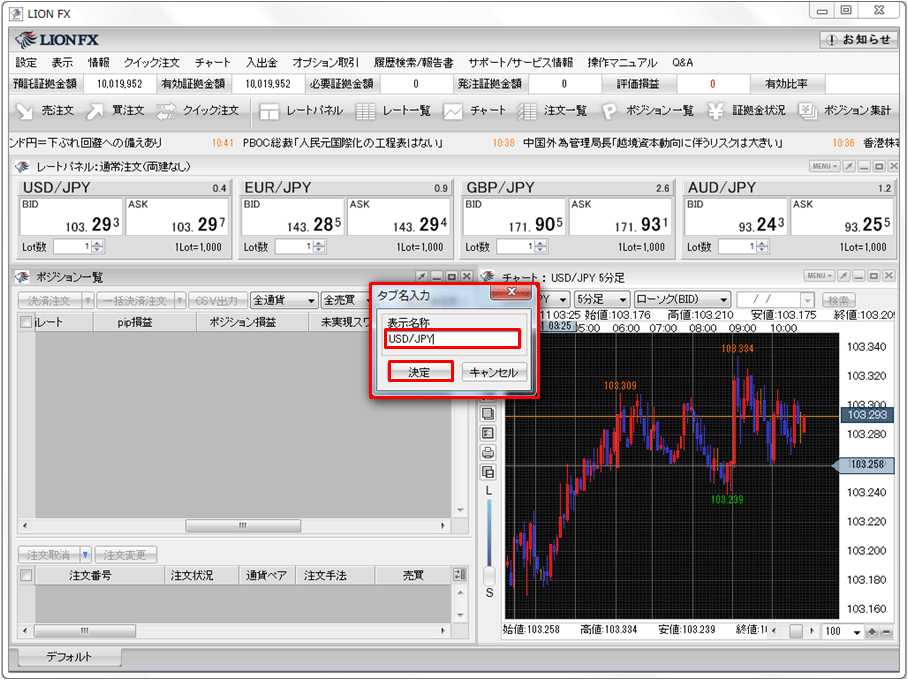
Task: Click the 表示名称 text field containing USD/JPY
Action: click(452, 339)
